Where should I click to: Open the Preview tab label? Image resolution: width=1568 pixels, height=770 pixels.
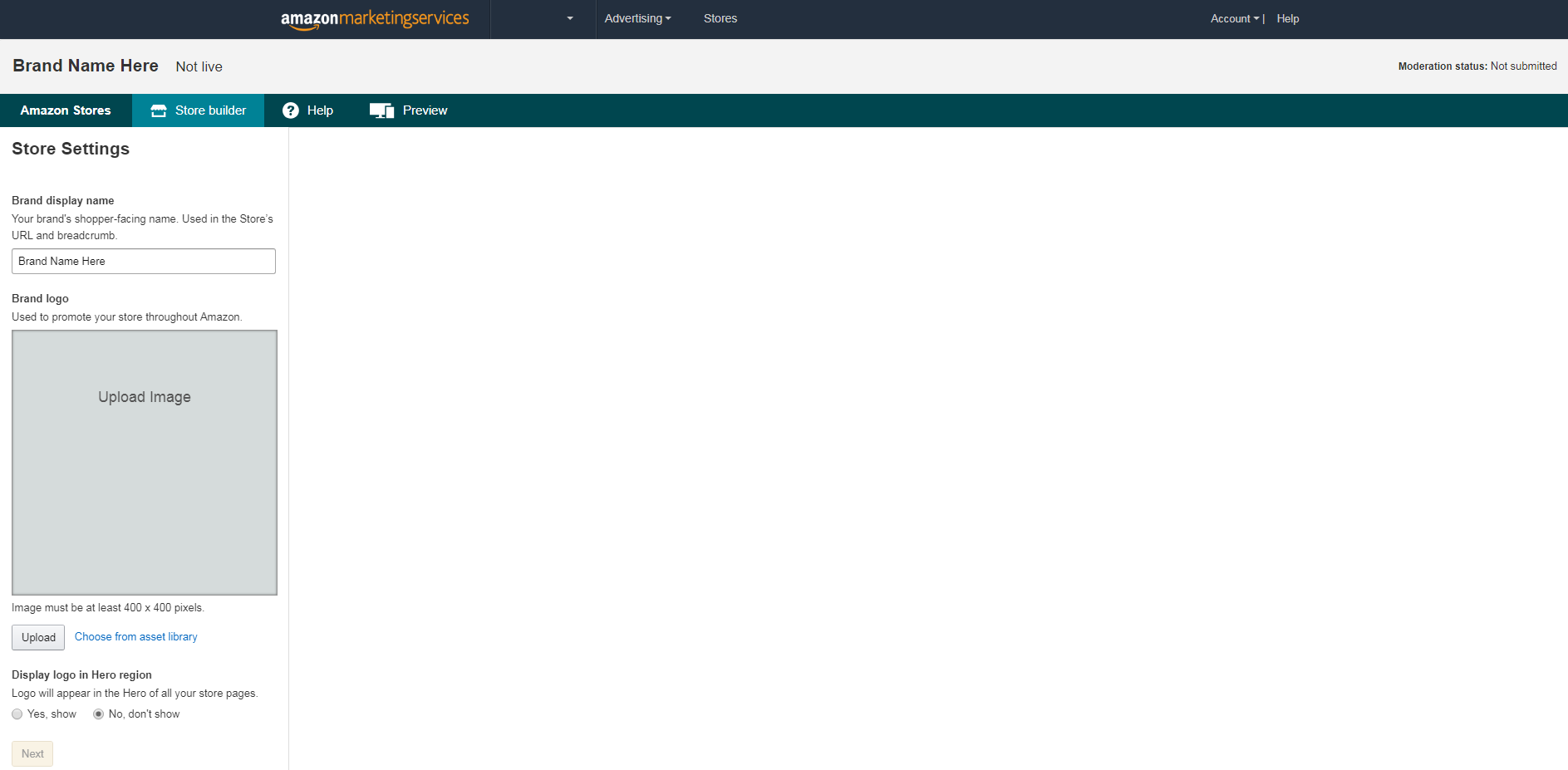pyautogui.click(x=425, y=110)
